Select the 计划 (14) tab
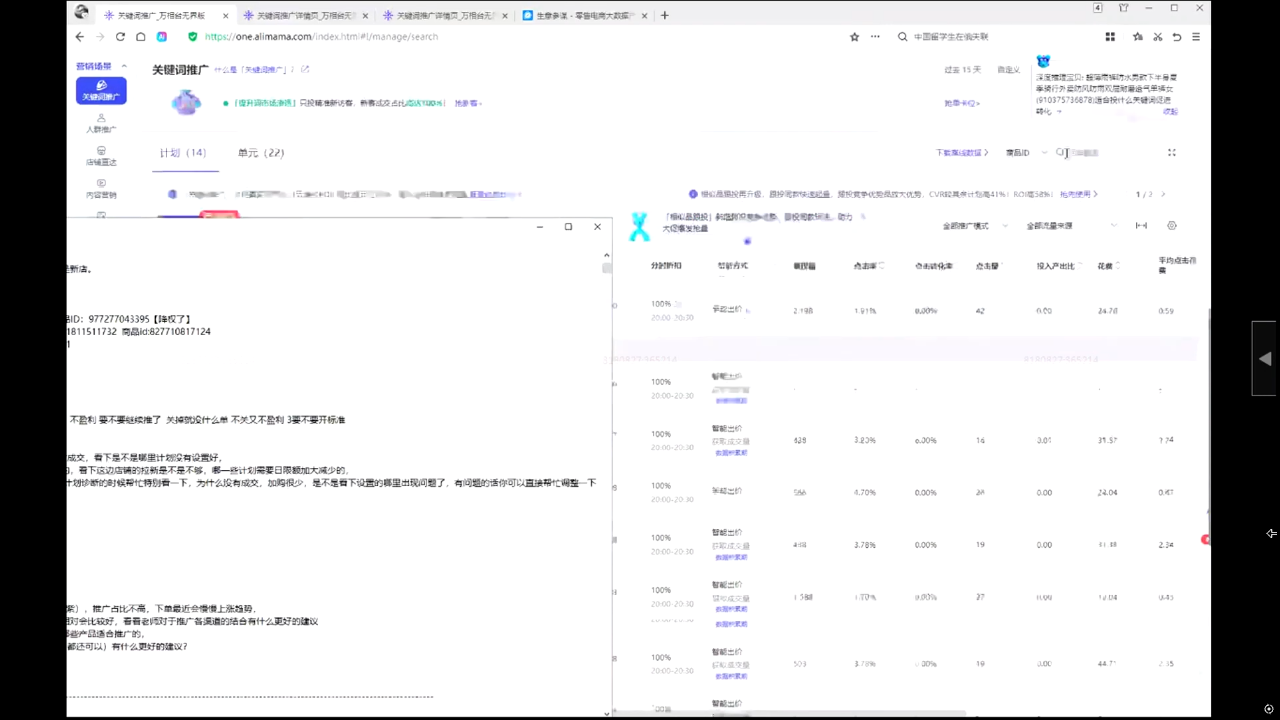This screenshot has width=1280, height=720. 183,153
